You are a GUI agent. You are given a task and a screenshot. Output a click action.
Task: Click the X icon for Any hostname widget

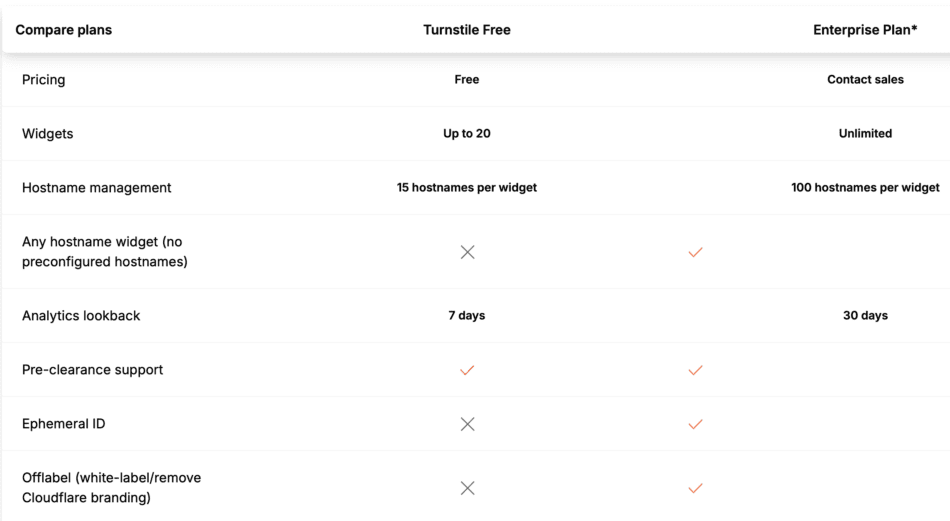467,252
